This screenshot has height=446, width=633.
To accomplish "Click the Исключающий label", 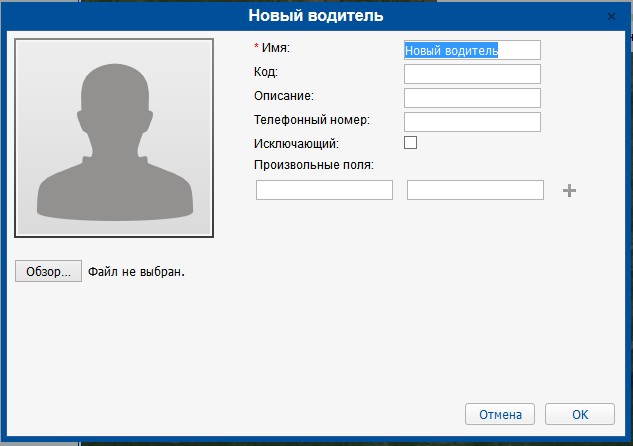I will [x=297, y=143].
